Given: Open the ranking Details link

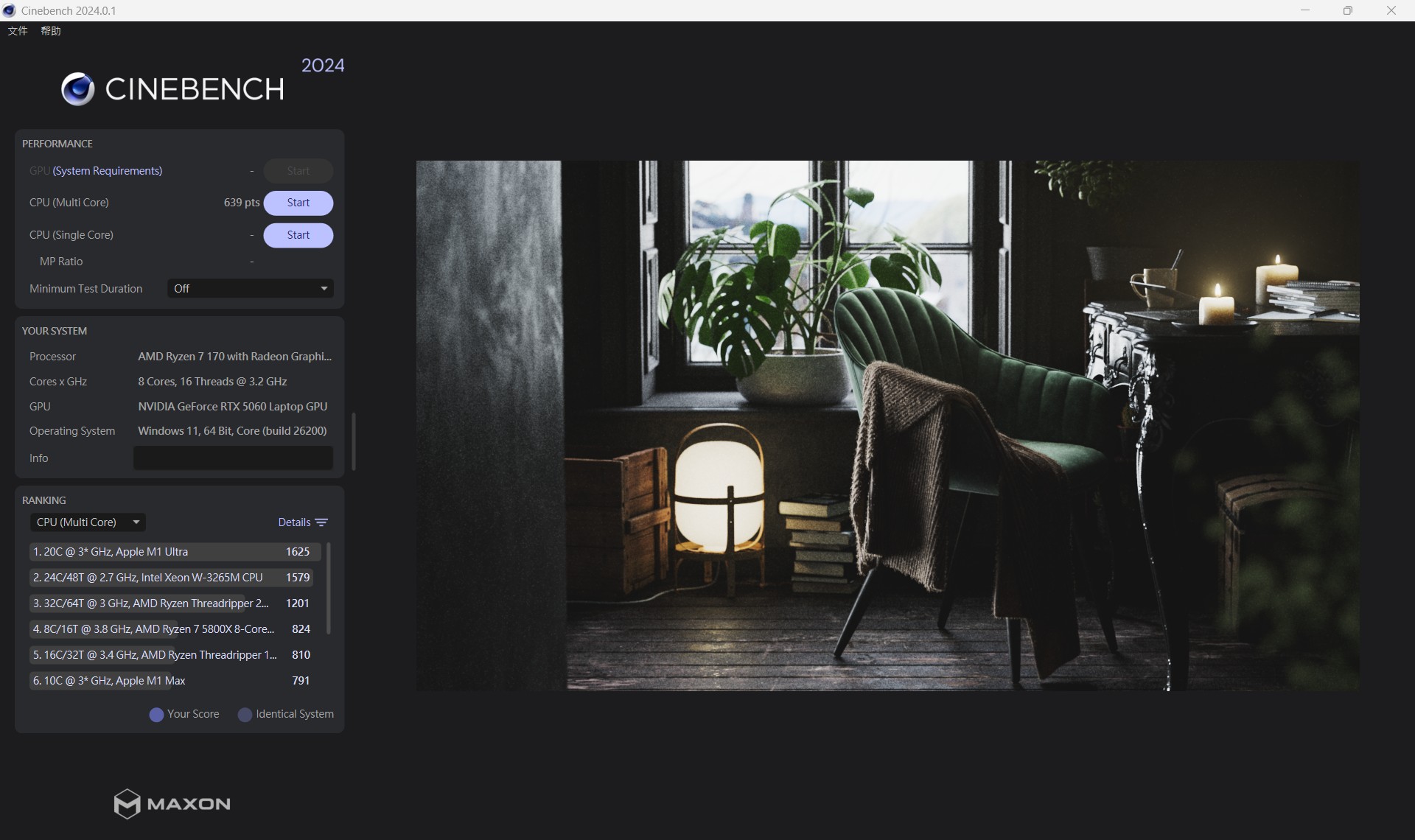Looking at the screenshot, I should [294, 522].
